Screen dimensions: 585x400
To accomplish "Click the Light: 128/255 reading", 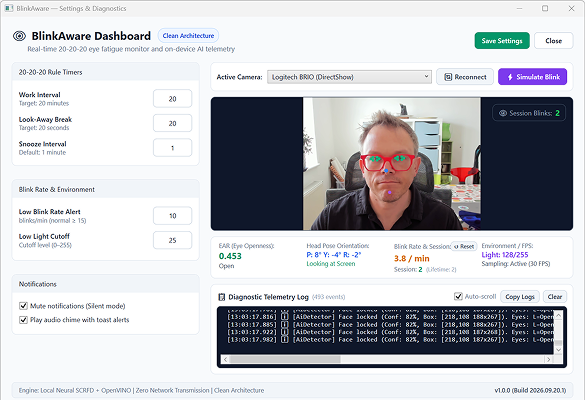I will (505, 255).
